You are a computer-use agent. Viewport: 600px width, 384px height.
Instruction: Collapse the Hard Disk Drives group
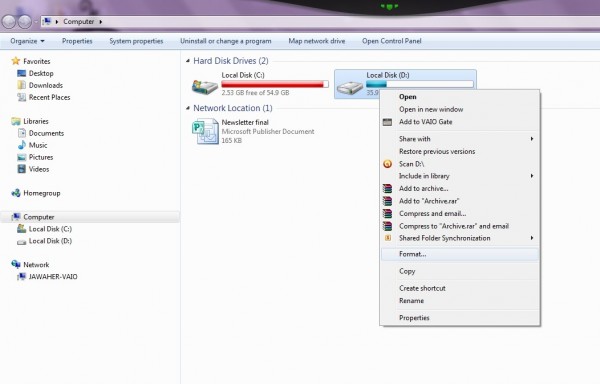[x=188, y=61]
